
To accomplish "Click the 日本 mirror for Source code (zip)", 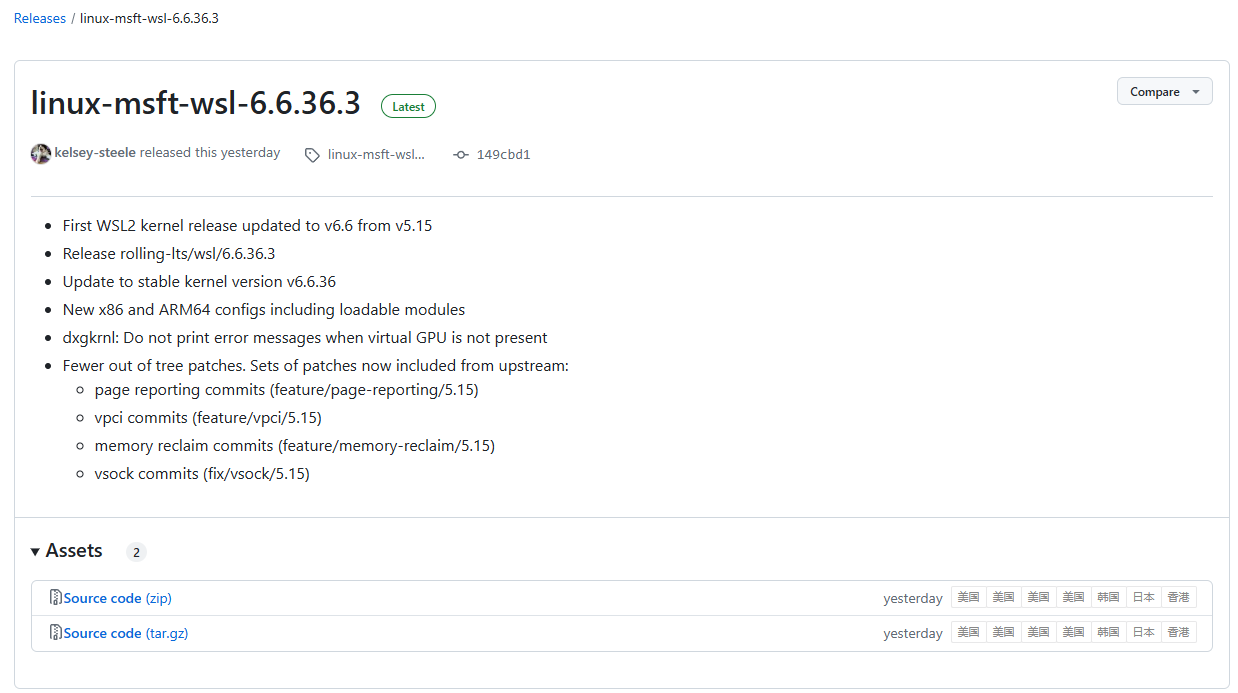I will click(1143, 597).
